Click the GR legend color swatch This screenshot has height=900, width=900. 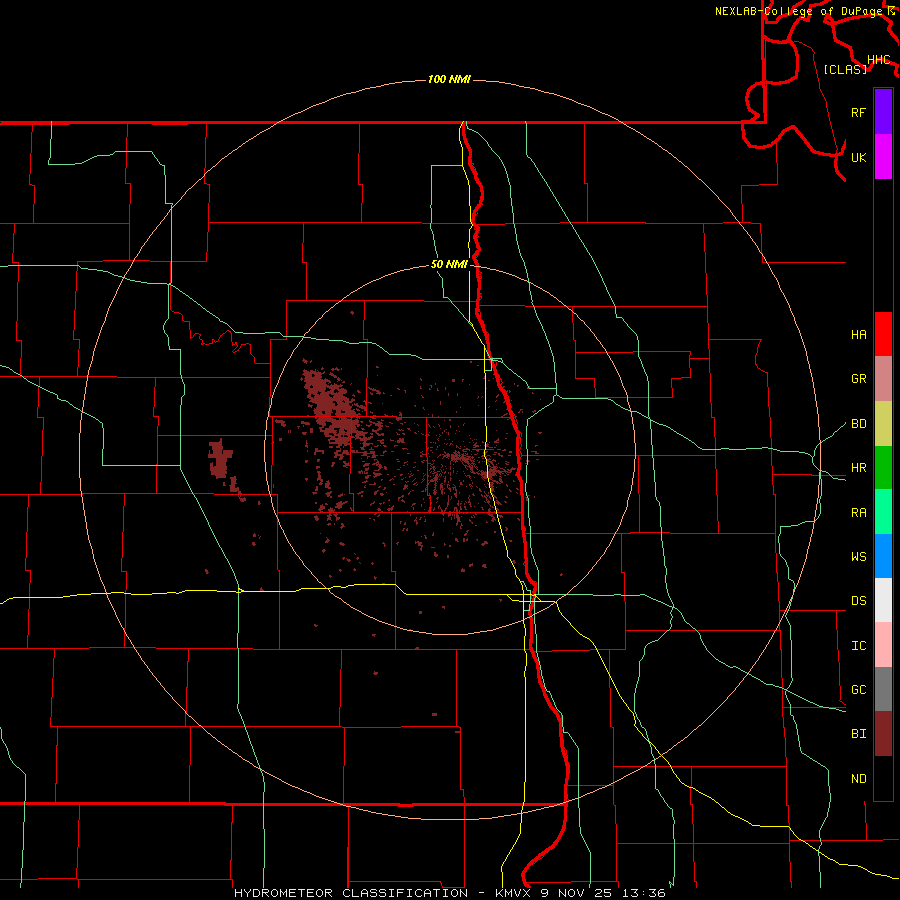[x=883, y=378]
